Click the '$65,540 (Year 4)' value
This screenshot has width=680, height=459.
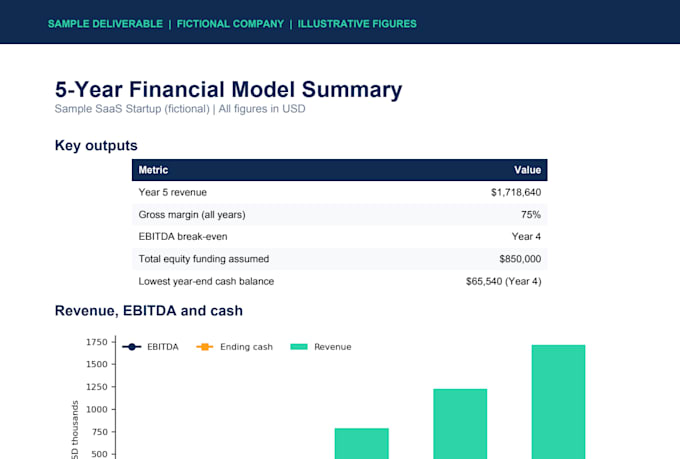(x=503, y=281)
